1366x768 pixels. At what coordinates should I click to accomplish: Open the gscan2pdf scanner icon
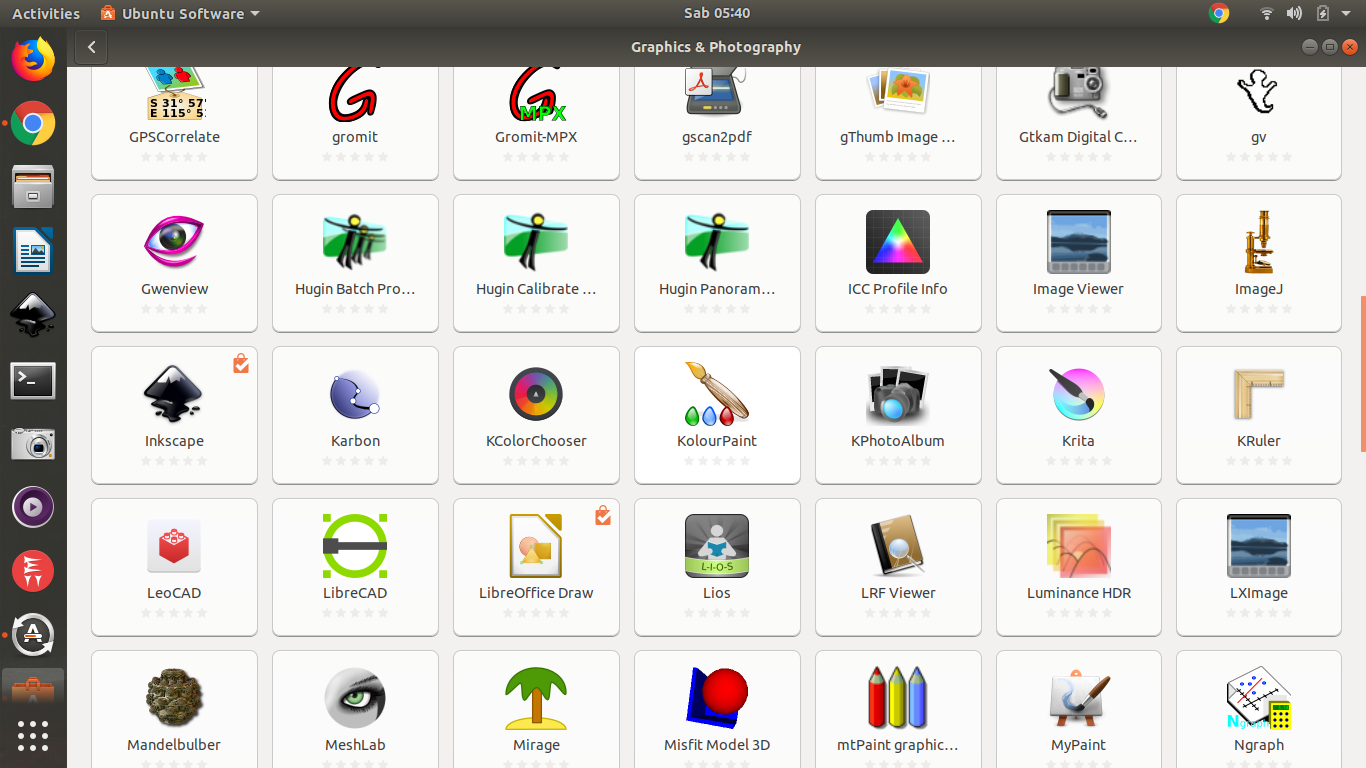716,91
